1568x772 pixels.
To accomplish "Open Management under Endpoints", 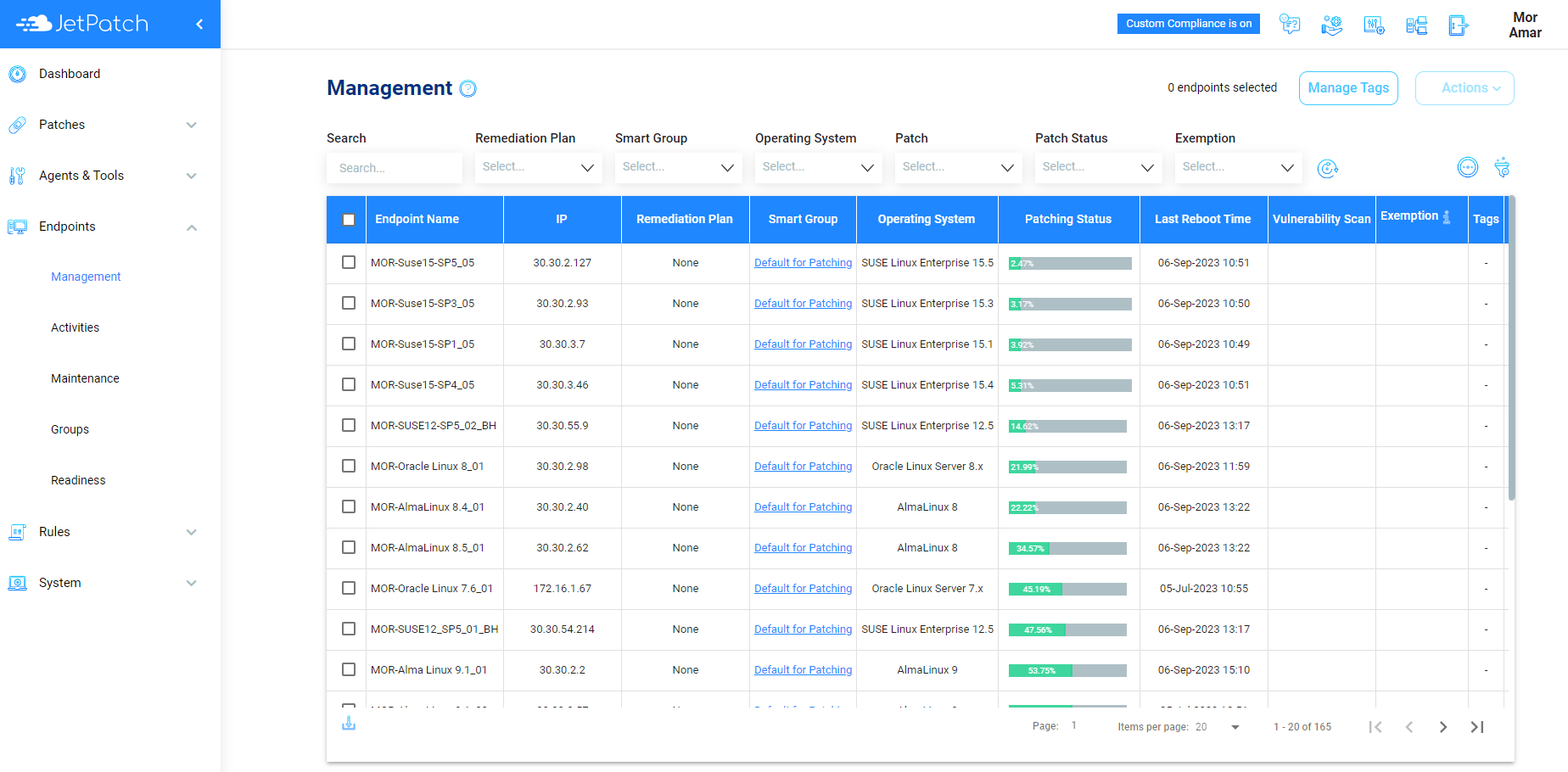I will [x=86, y=277].
